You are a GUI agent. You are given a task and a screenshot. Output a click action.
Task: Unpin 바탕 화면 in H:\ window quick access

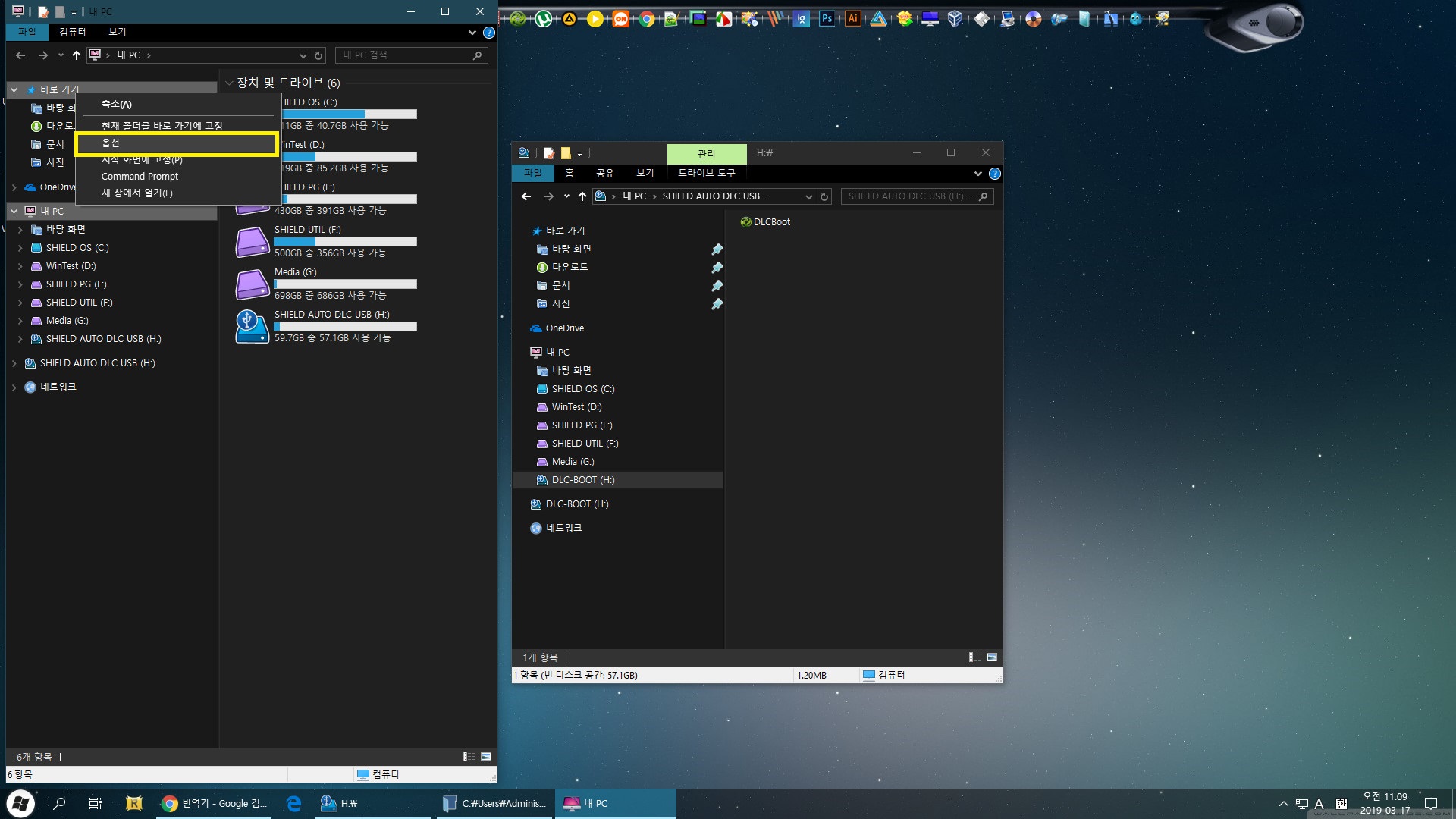pyautogui.click(x=717, y=249)
